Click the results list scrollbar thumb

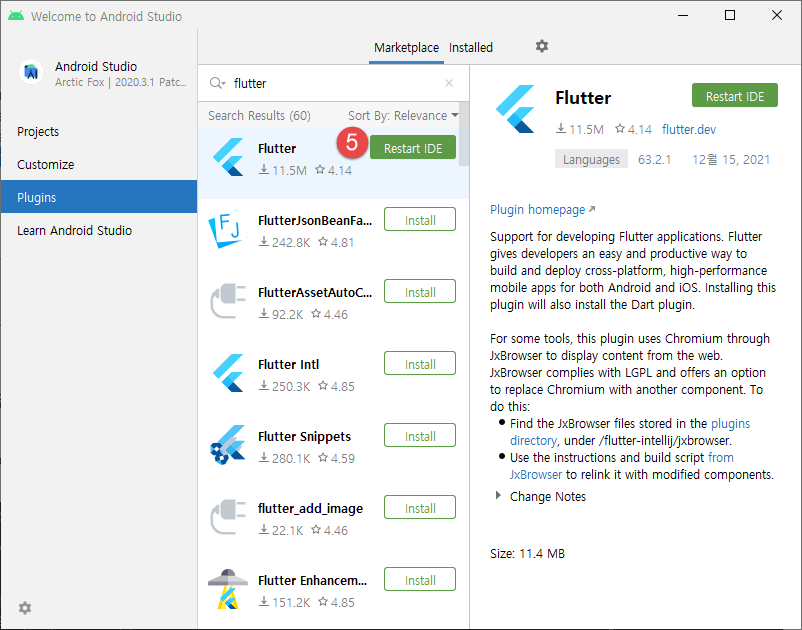[463, 134]
